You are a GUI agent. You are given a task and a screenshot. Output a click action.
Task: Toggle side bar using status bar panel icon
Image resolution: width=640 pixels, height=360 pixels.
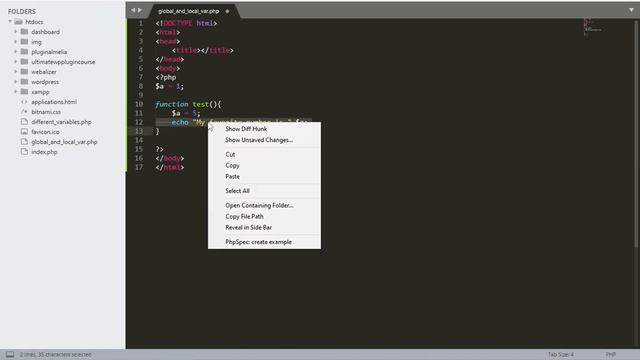(10, 354)
